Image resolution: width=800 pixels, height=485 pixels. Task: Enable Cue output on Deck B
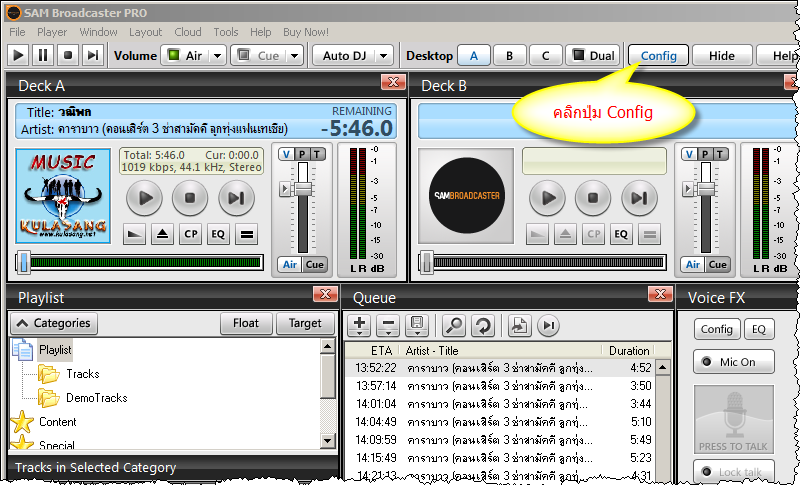pyautogui.click(x=717, y=264)
